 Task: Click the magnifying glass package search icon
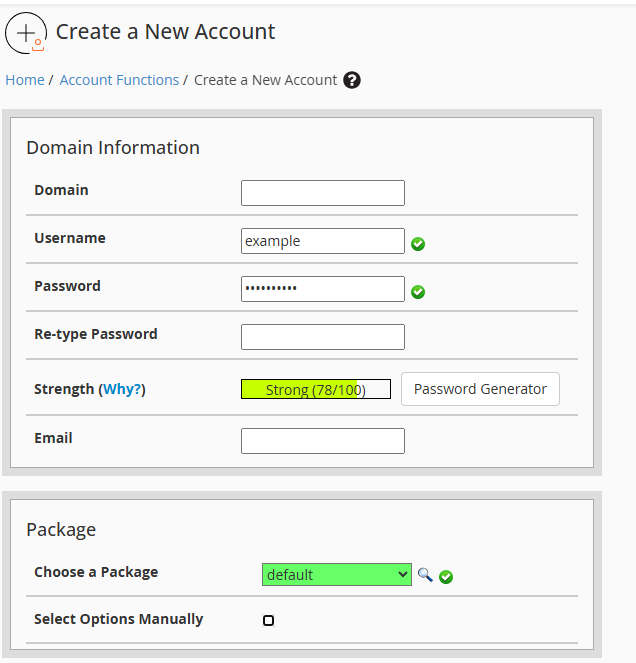(x=425, y=575)
